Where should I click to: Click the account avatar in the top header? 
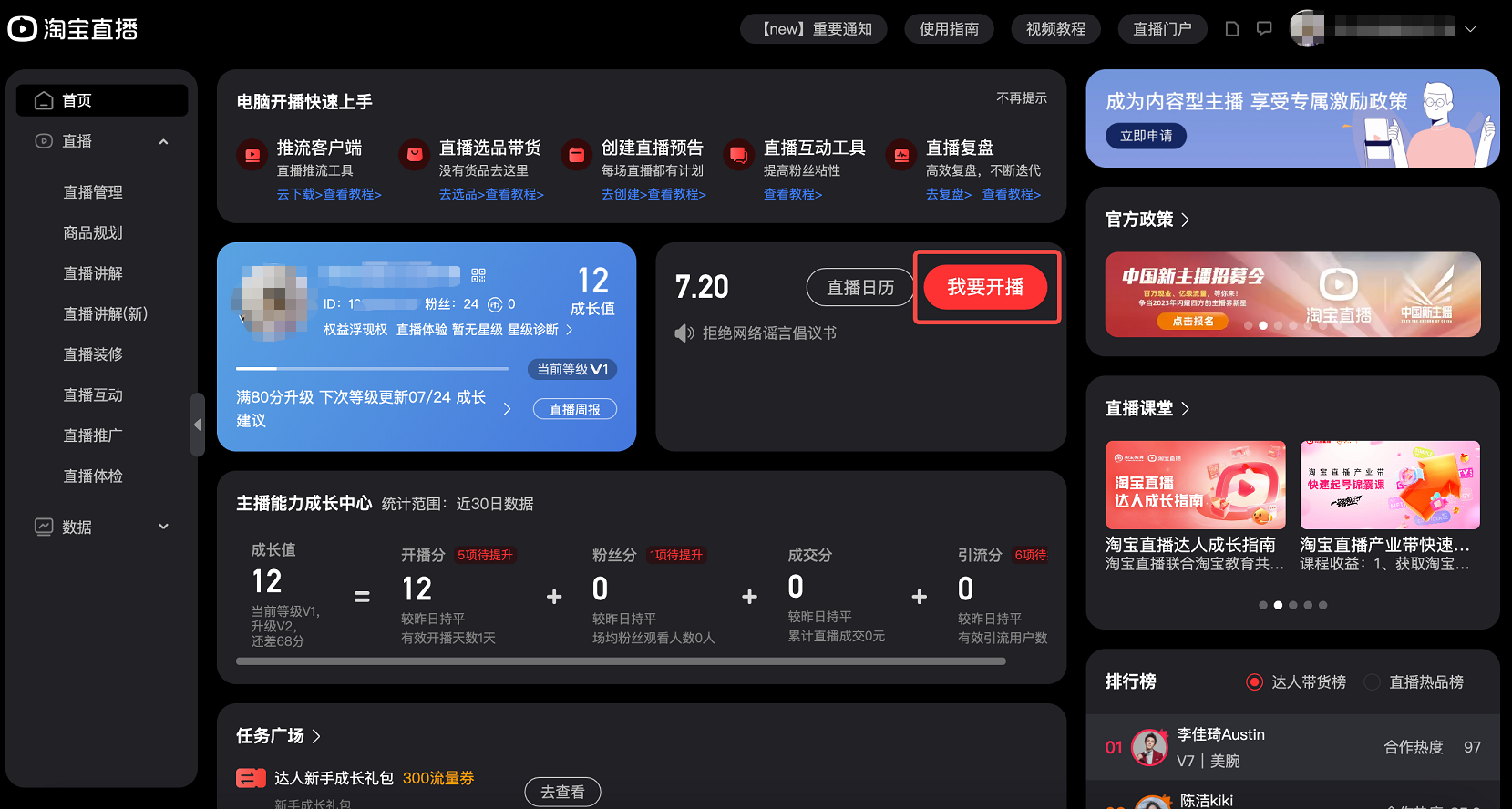(x=1307, y=28)
